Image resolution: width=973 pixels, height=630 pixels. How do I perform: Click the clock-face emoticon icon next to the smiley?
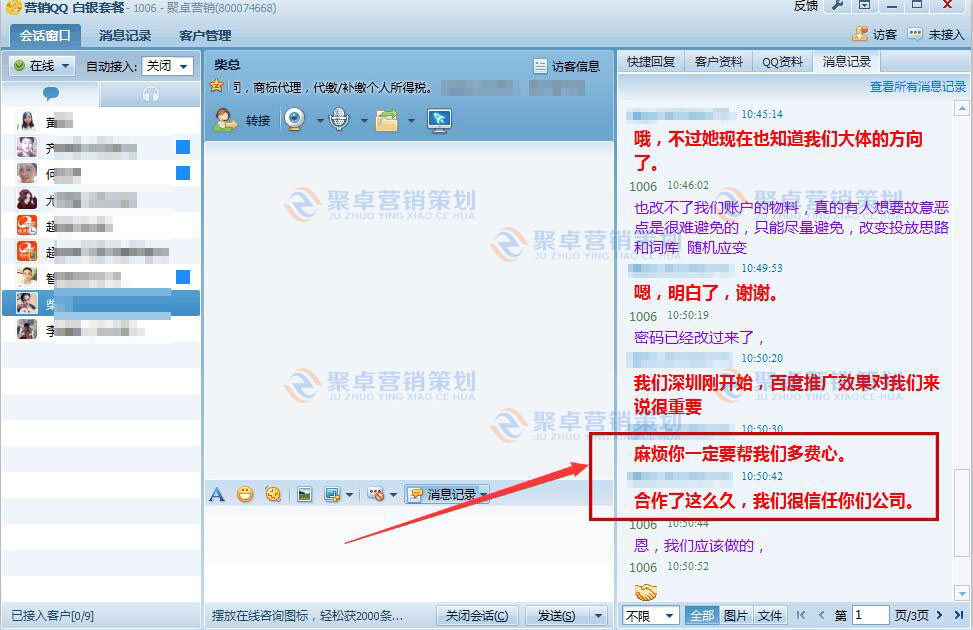click(x=273, y=494)
